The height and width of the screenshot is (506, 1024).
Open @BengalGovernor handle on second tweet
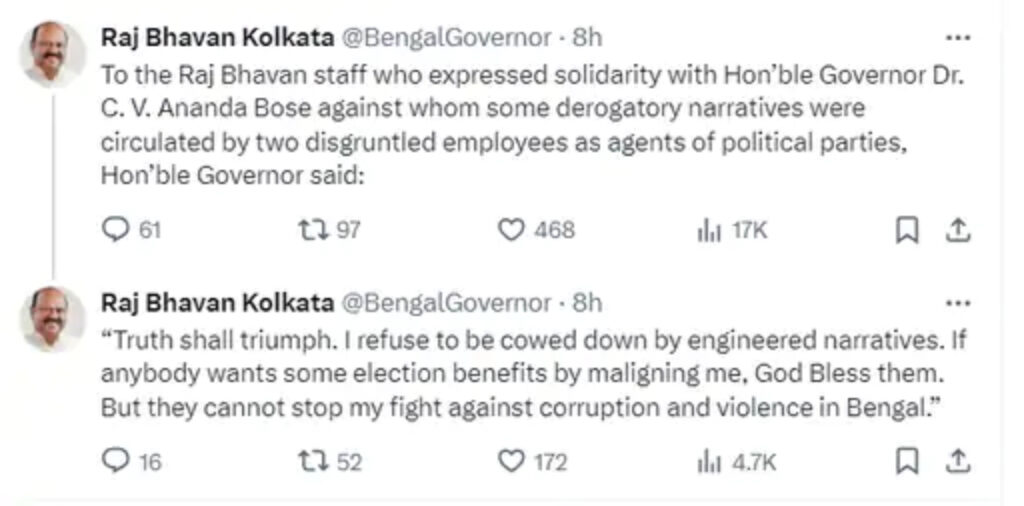447,303
